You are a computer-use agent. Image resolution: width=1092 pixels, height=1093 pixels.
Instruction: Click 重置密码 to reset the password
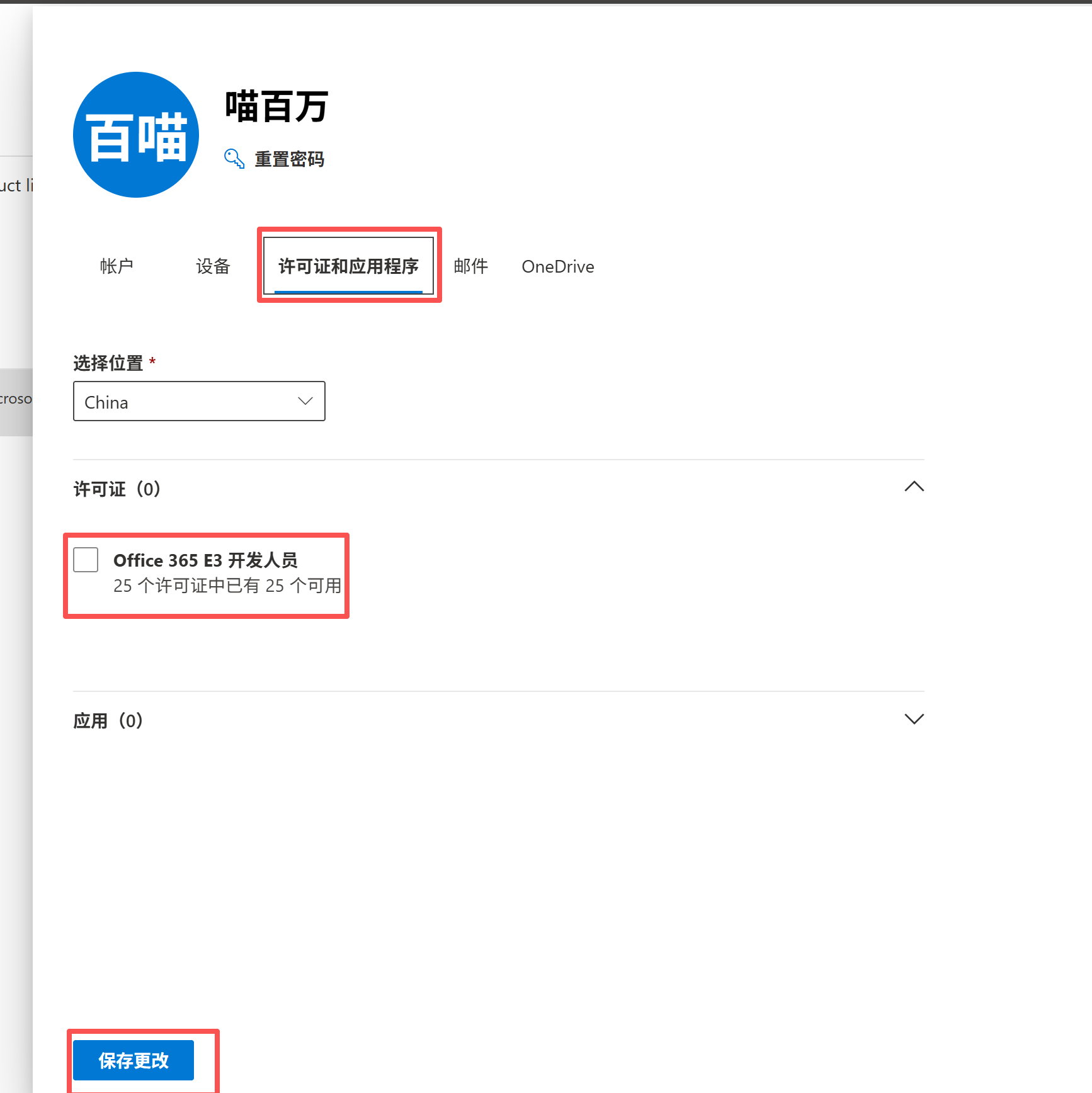[x=289, y=159]
